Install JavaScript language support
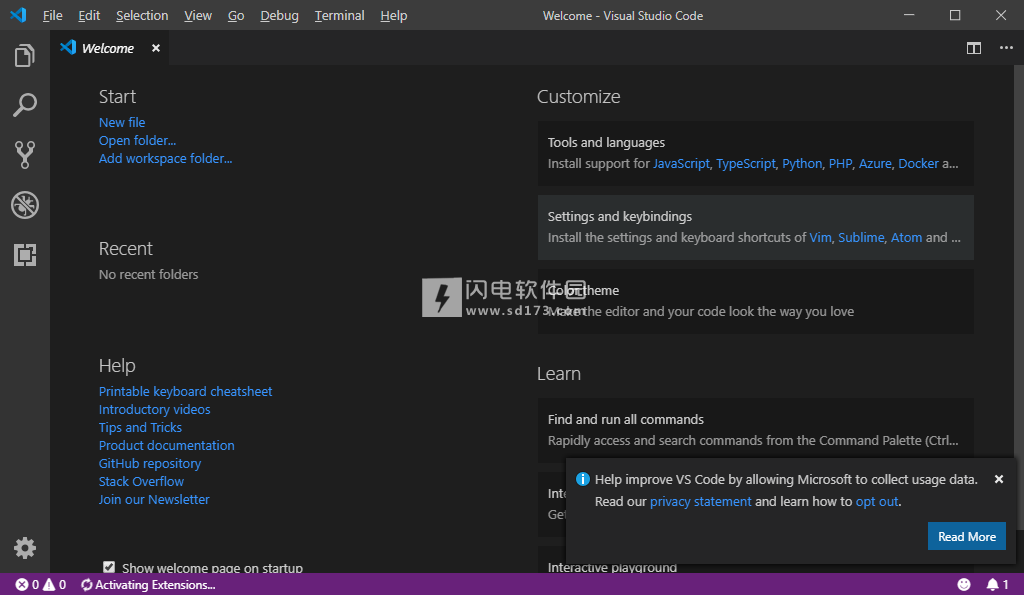Image resolution: width=1024 pixels, height=595 pixels. point(681,163)
